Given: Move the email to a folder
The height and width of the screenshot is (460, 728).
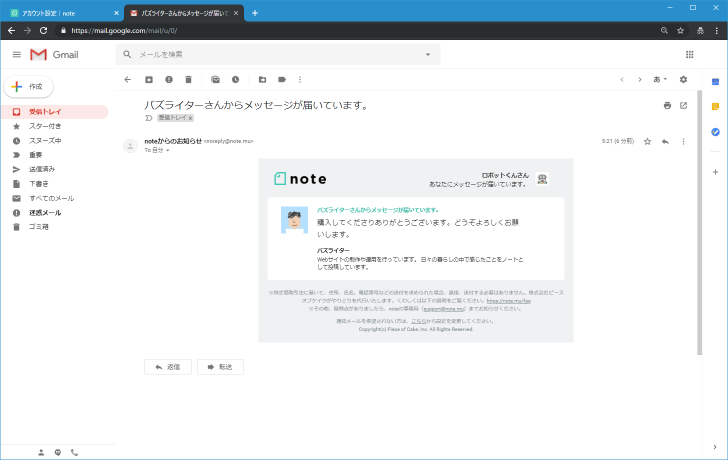Looking at the screenshot, I should [x=262, y=79].
